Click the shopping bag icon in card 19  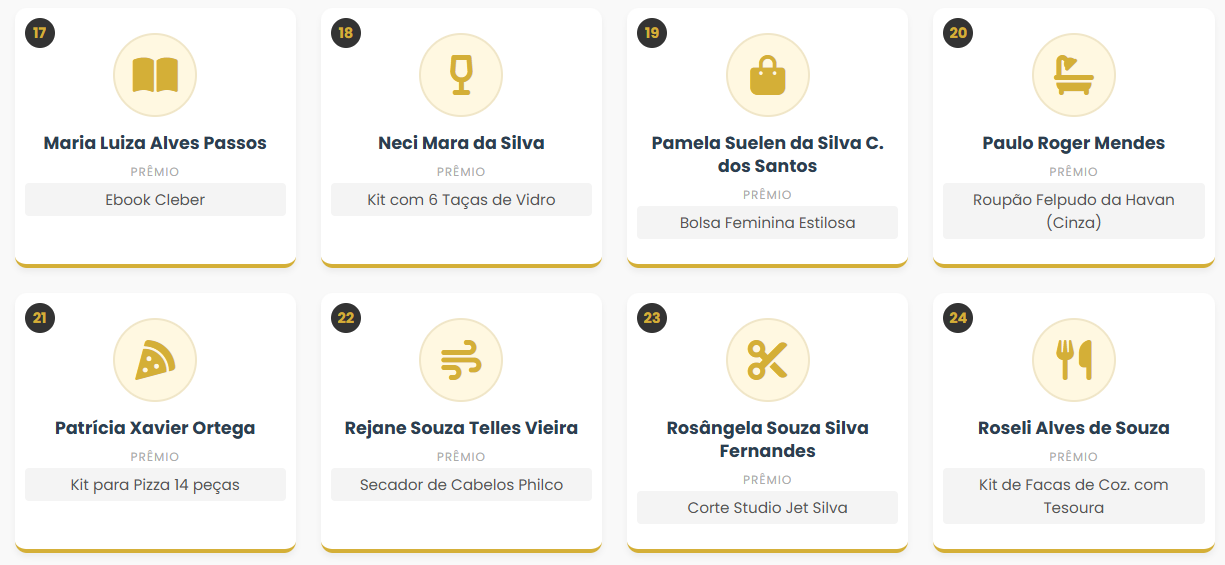767,75
